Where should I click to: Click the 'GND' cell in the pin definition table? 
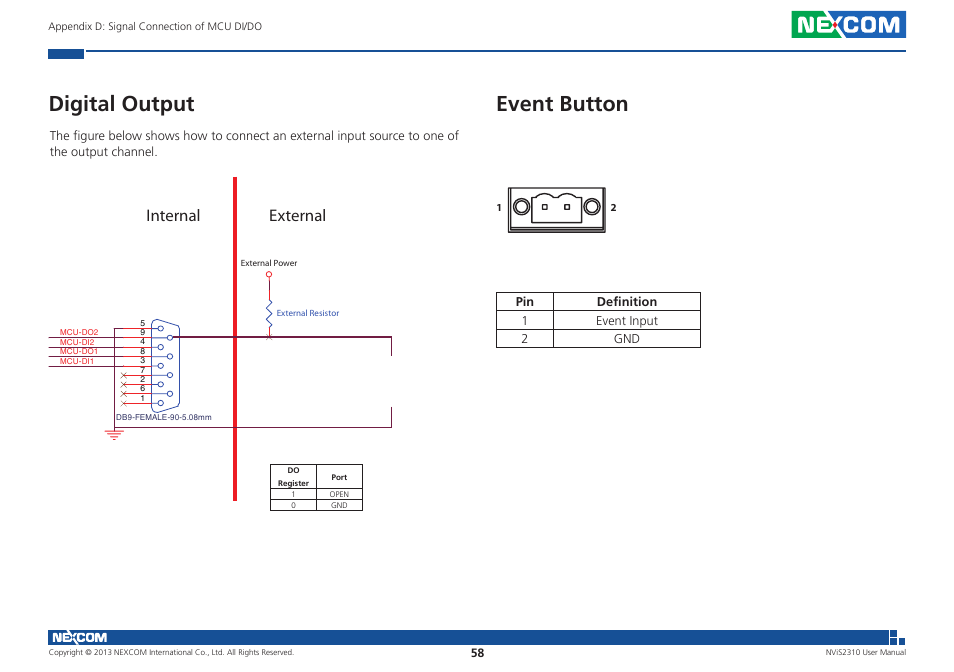coord(627,339)
